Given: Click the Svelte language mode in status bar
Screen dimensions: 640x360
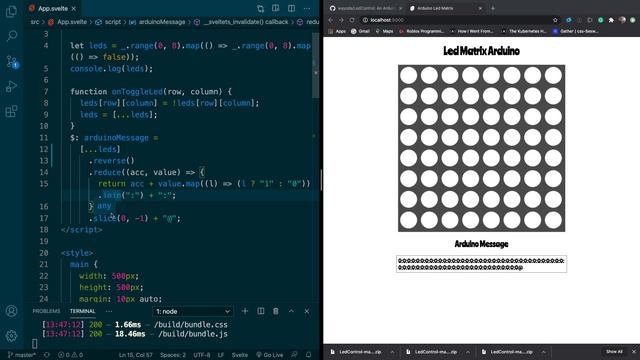Looking at the screenshot, I should [x=240, y=355].
